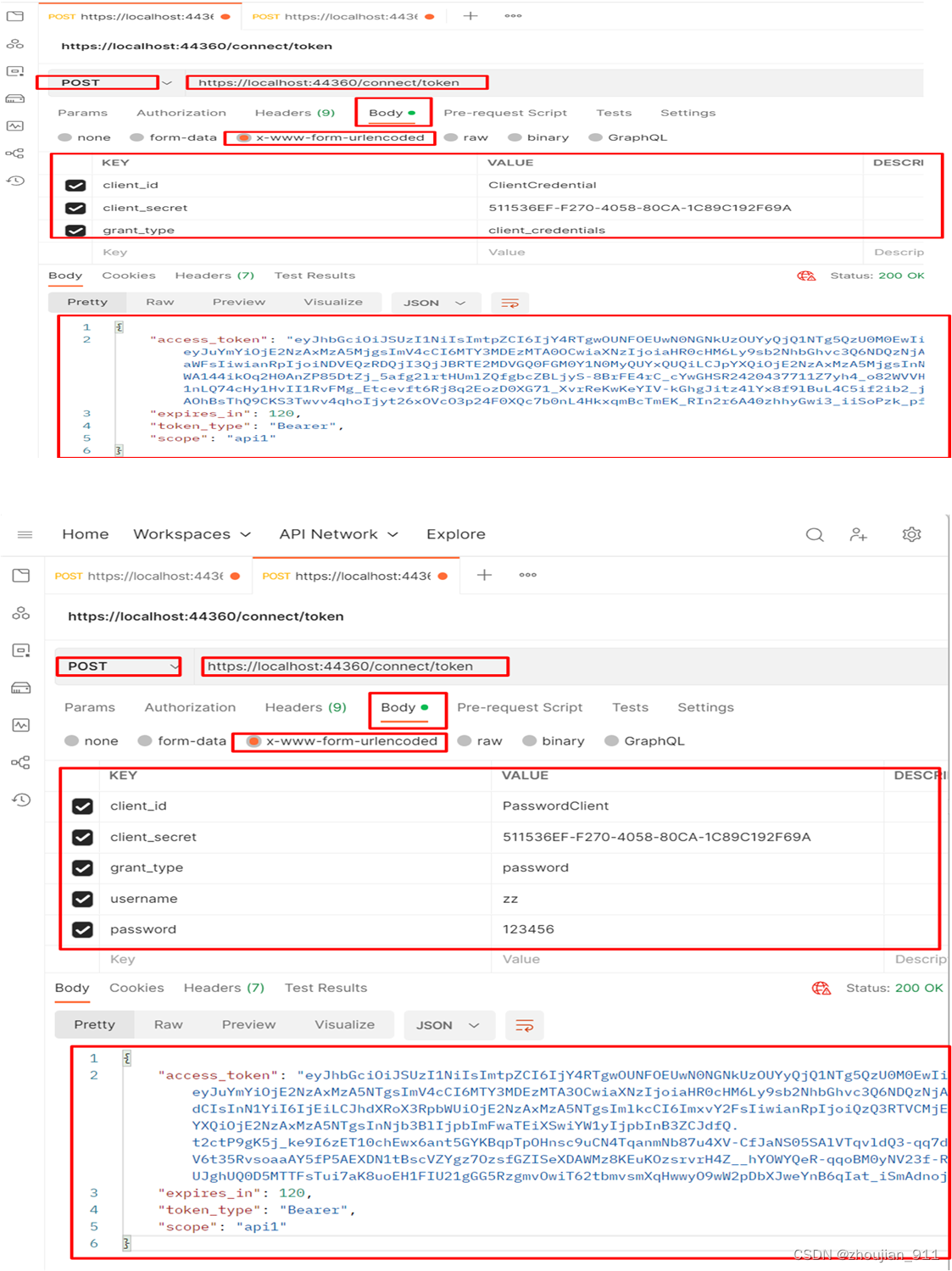Screen dimensions: 952x1271
Task: Uncheck the password parameter checkbox
Action: point(82,929)
